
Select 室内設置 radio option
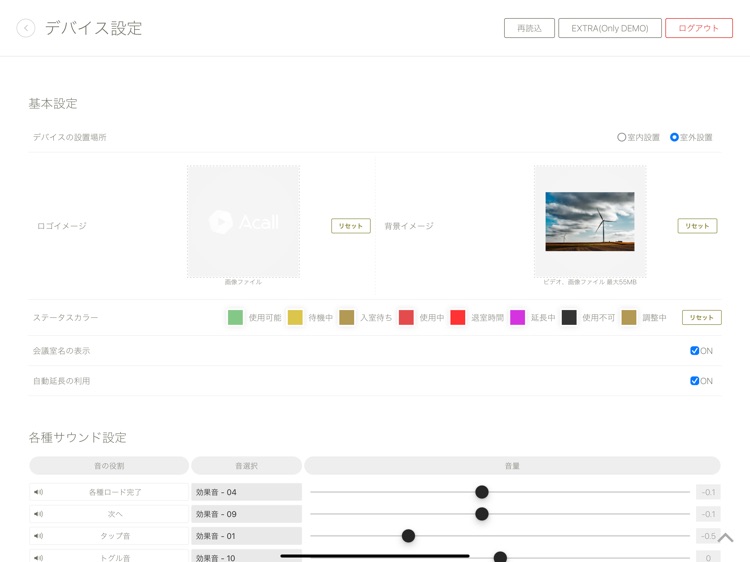[x=621, y=137]
